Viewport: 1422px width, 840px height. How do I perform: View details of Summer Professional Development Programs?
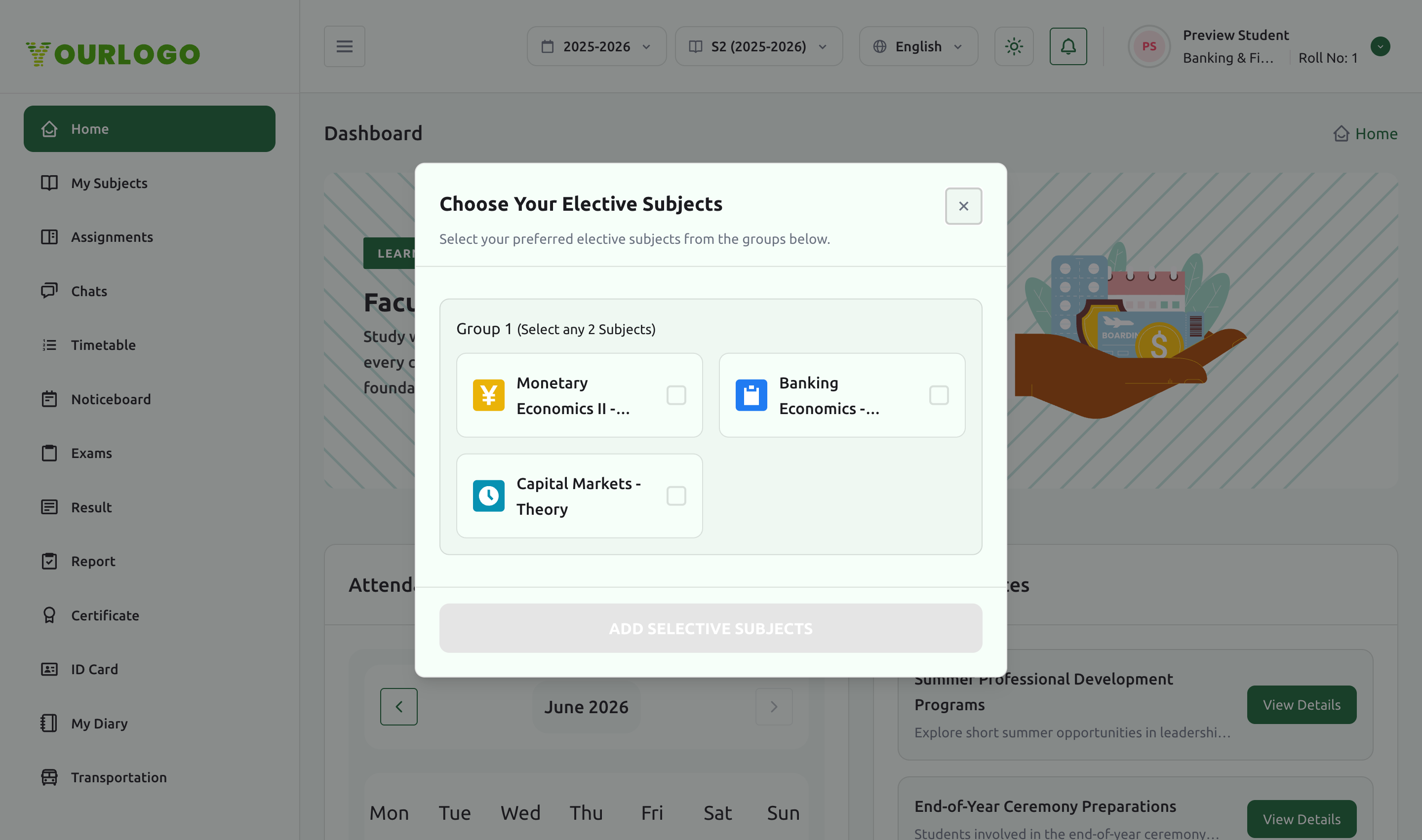click(1302, 705)
